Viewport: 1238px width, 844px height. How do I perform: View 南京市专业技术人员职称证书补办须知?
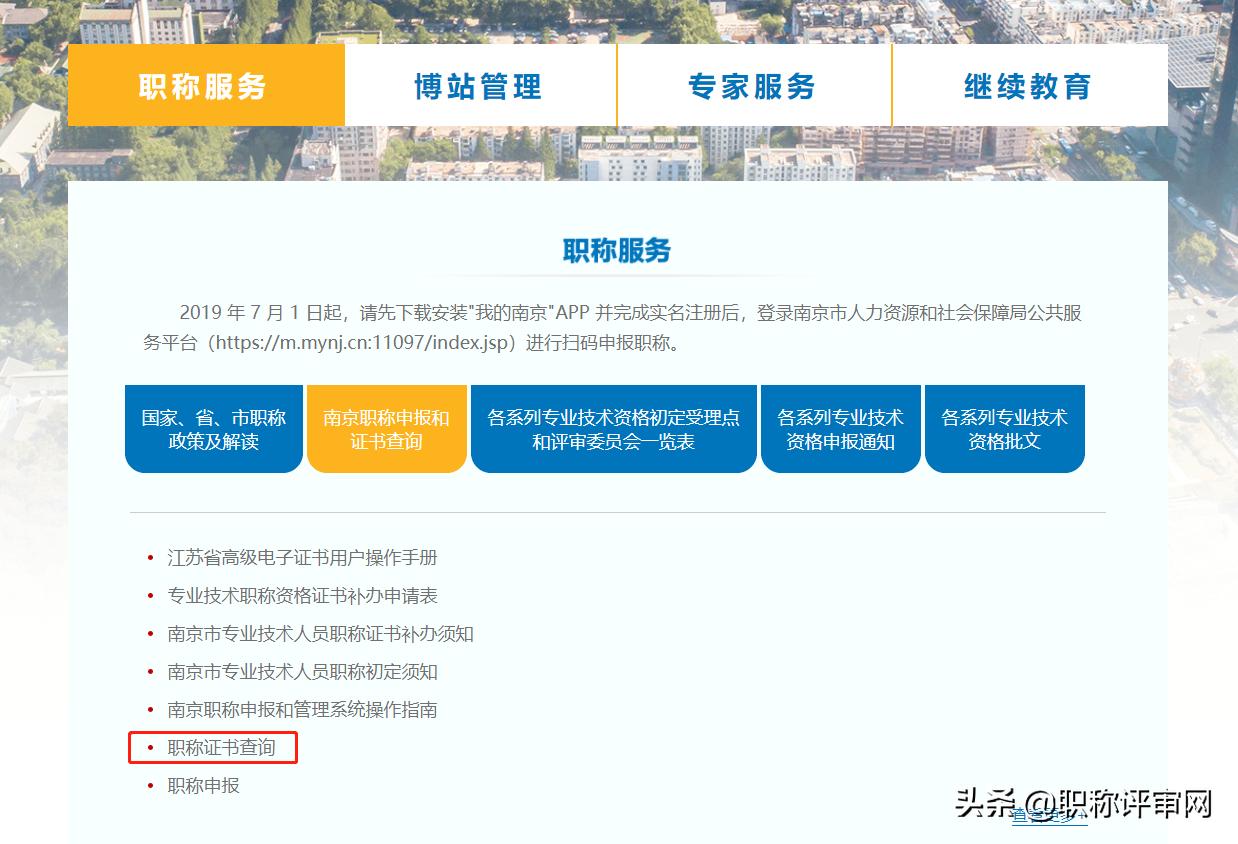click(318, 634)
